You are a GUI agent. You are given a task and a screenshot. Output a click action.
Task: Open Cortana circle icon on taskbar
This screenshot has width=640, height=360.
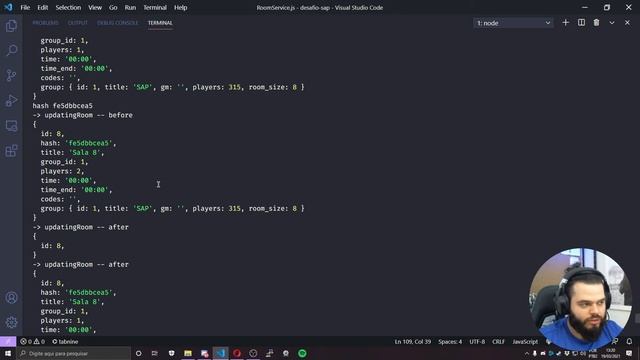click(x=138, y=353)
